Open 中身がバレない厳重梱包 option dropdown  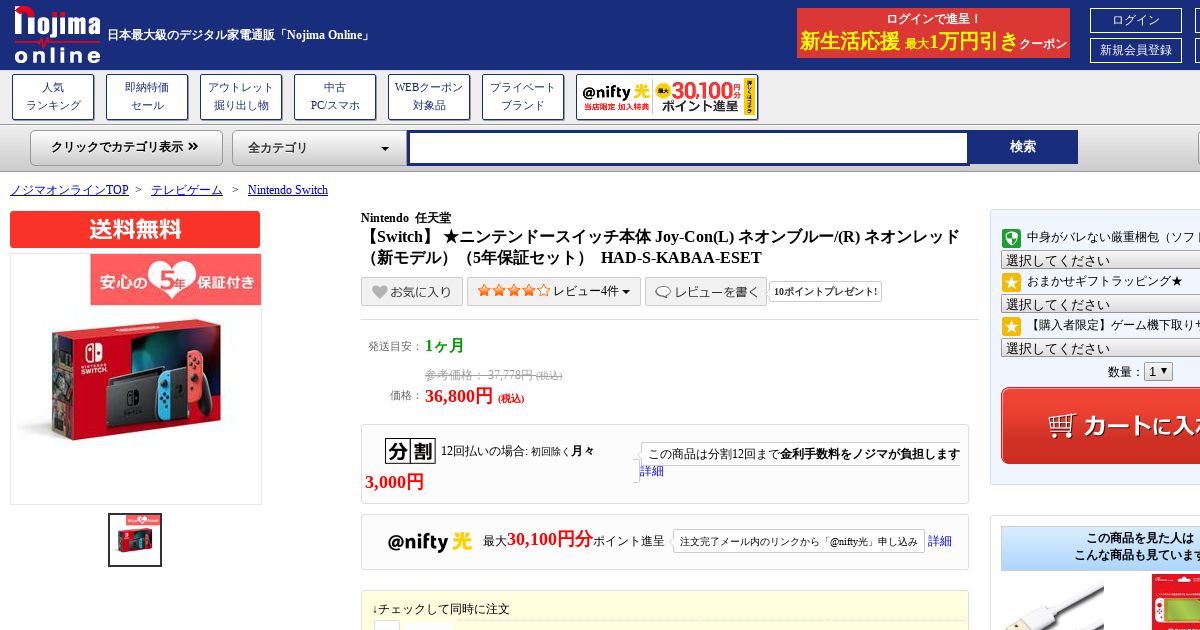pyautogui.click(x=1100, y=260)
